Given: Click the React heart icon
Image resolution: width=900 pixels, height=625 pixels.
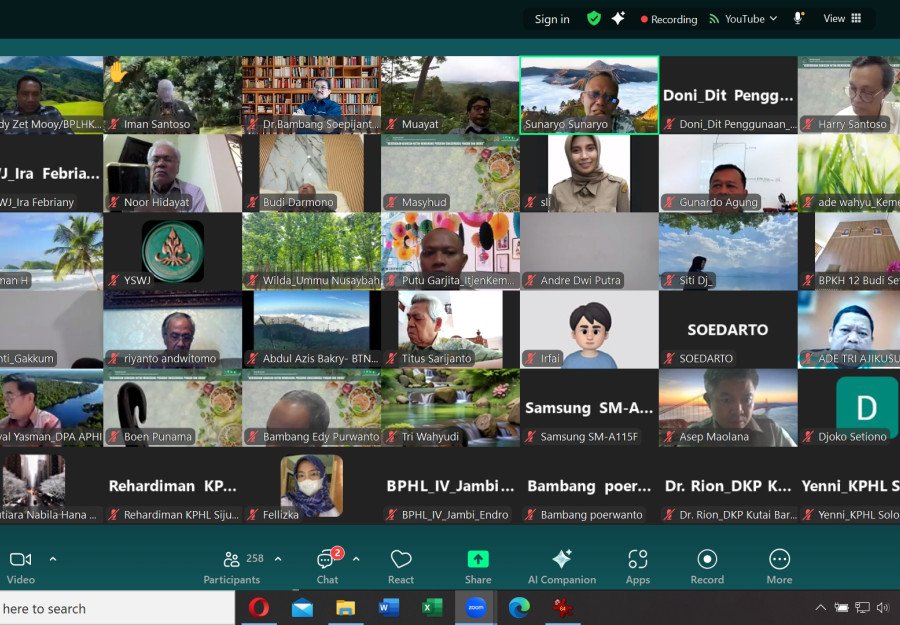Looking at the screenshot, I should point(401,565).
